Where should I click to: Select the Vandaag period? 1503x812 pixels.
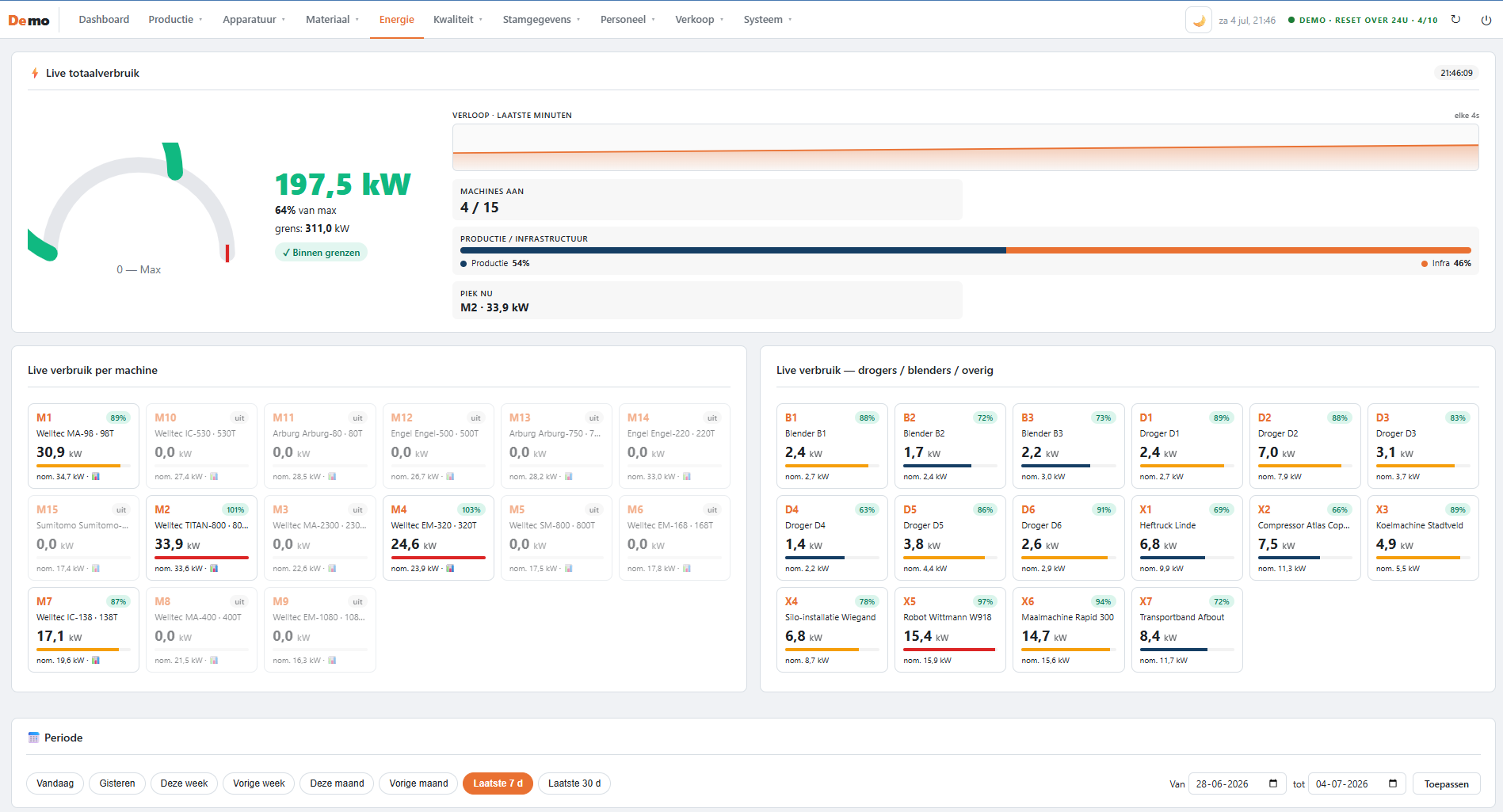click(x=55, y=783)
